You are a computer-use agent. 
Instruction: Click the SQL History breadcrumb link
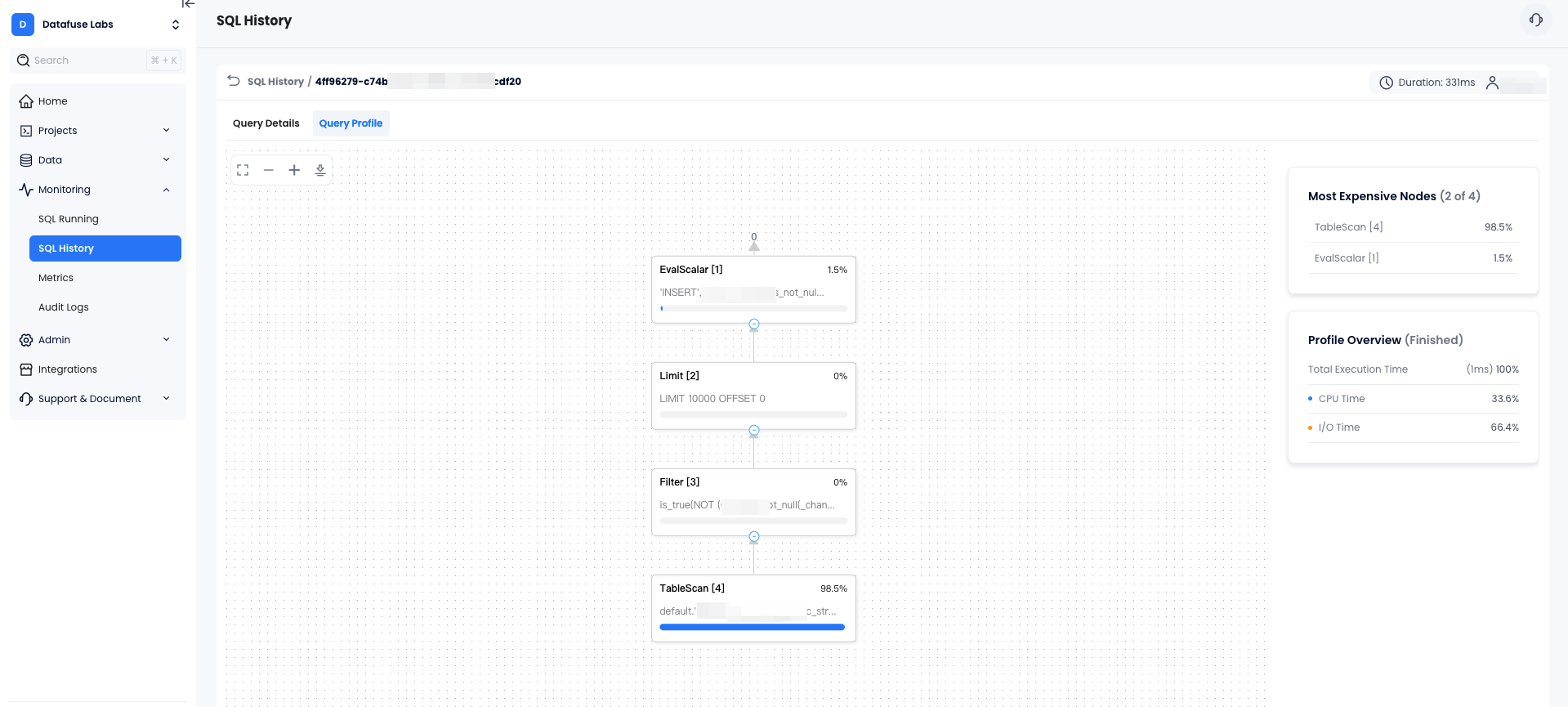click(x=275, y=82)
